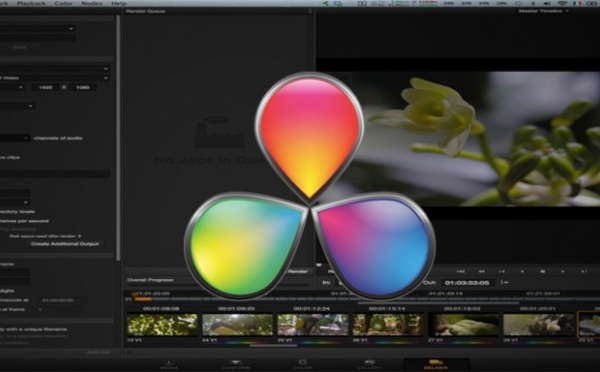The height and width of the screenshot is (372, 600).
Task: Go to the Color page icon
Action: [302, 364]
